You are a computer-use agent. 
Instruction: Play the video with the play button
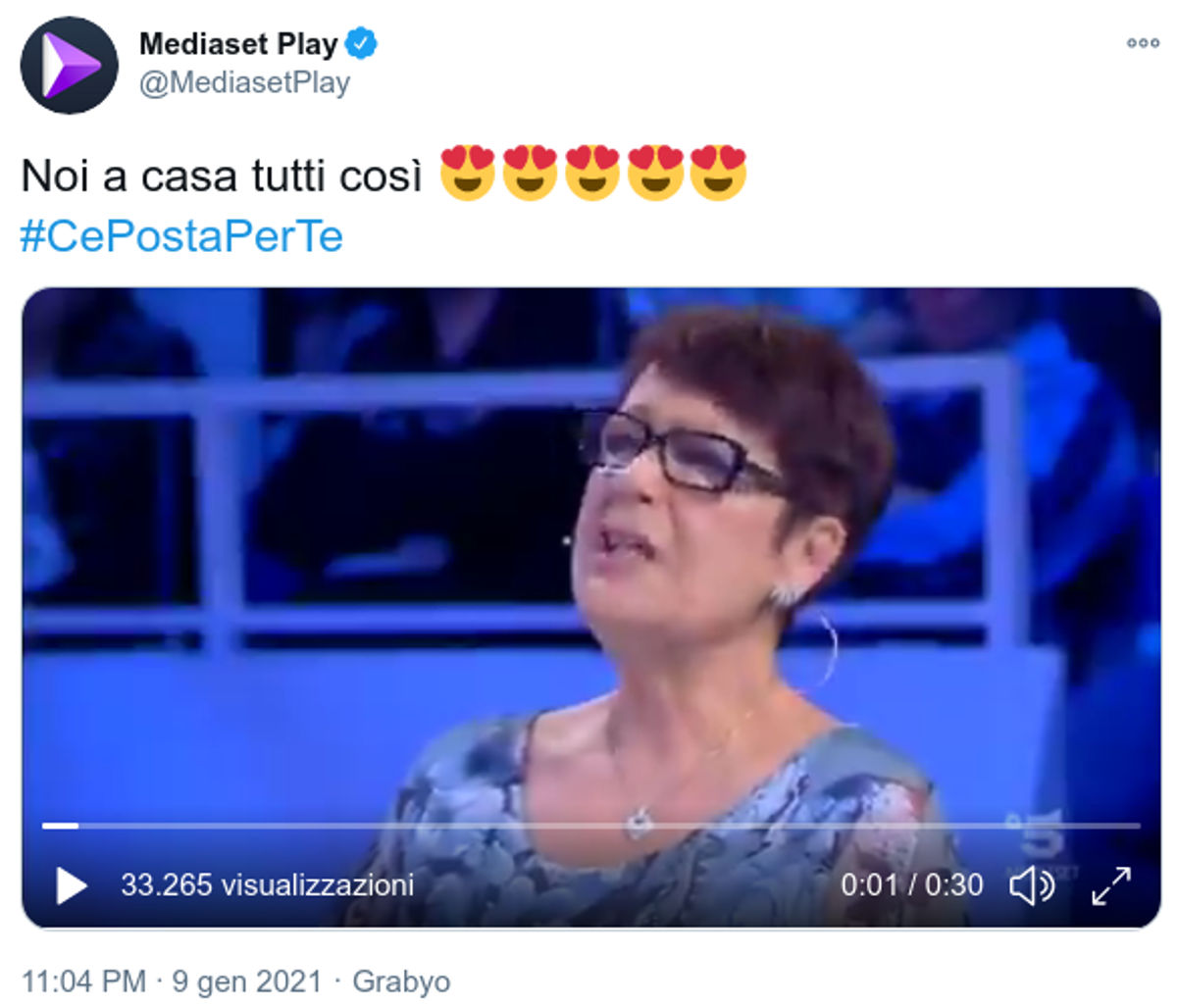pyautogui.click(x=71, y=885)
